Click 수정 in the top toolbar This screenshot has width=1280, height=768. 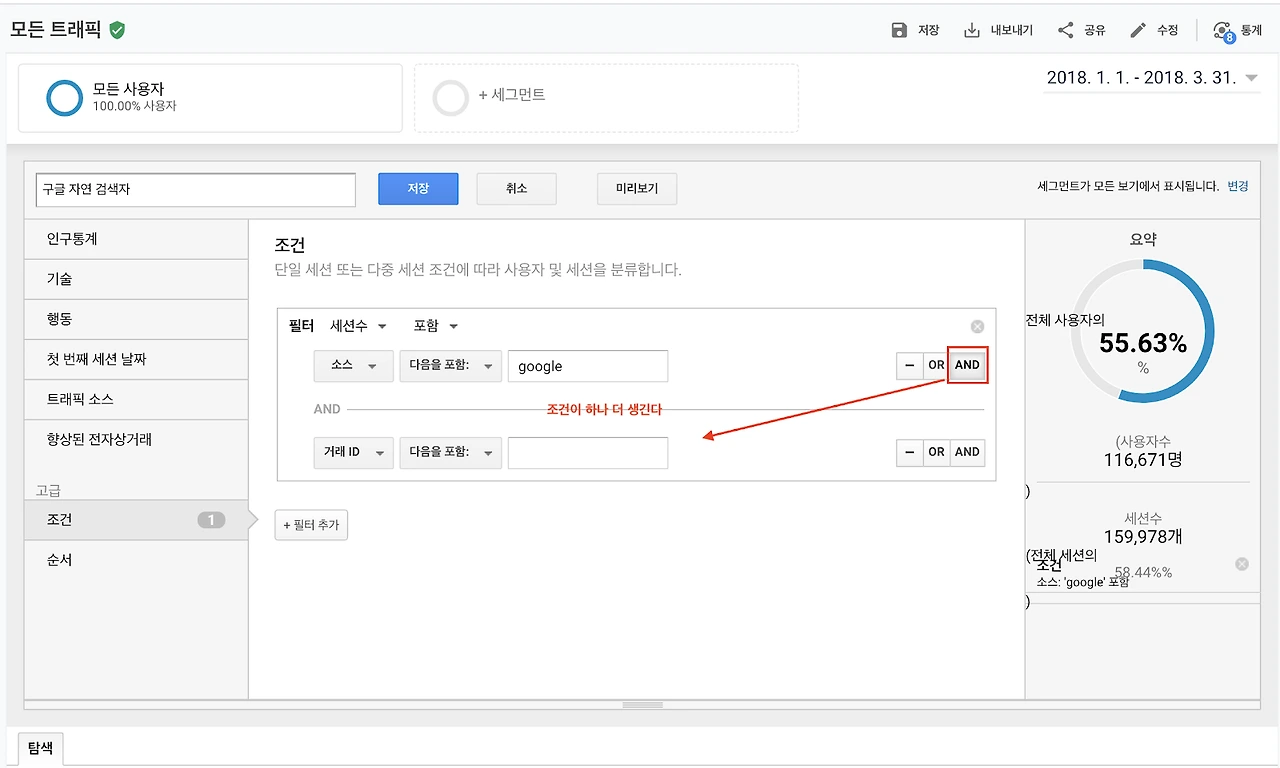pyautogui.click(x=1167, y=31)
